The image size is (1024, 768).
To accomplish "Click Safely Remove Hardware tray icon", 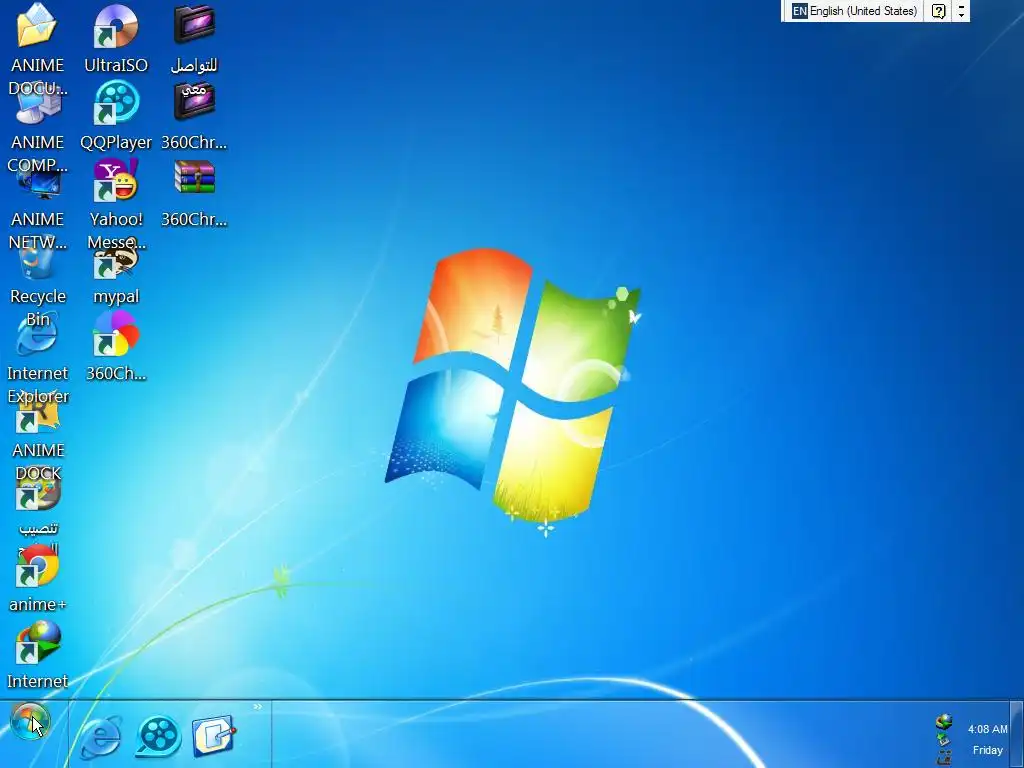I will pyautogui.click(x=944, y=740).
